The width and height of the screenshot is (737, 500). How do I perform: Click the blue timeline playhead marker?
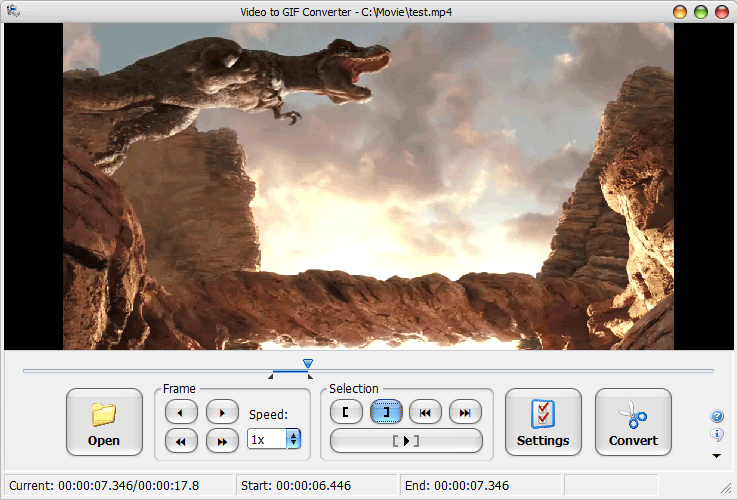point(308,364)
